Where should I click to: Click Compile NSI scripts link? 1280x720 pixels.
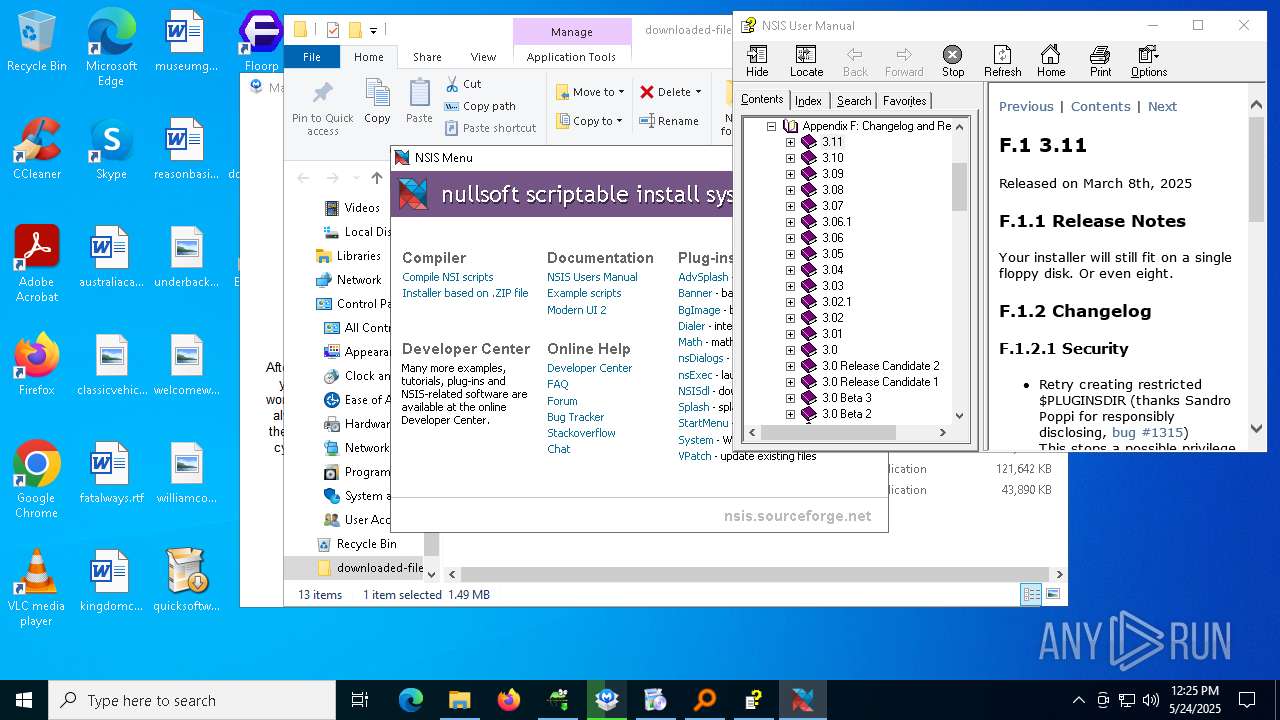(447, 277)
